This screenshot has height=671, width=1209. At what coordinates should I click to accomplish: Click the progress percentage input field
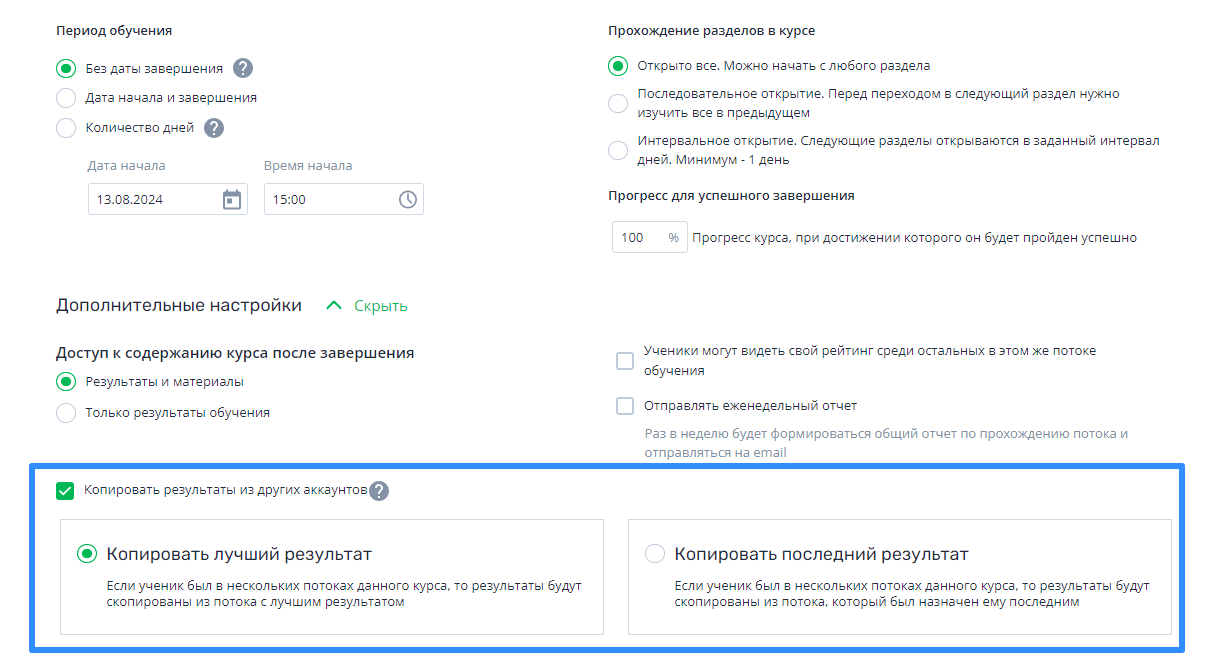click(x=649, y=238)
